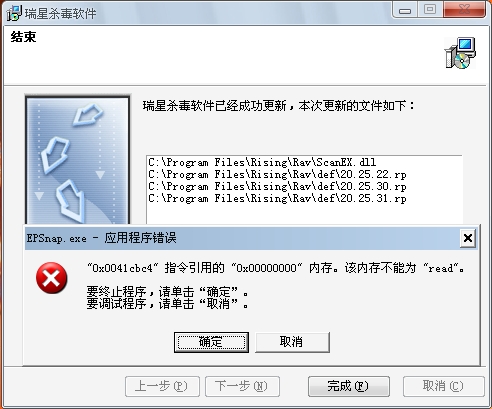Click the blue arrows wizard side image
The width and height of the screenshot is (492, 409).
[x=78, y=160]
